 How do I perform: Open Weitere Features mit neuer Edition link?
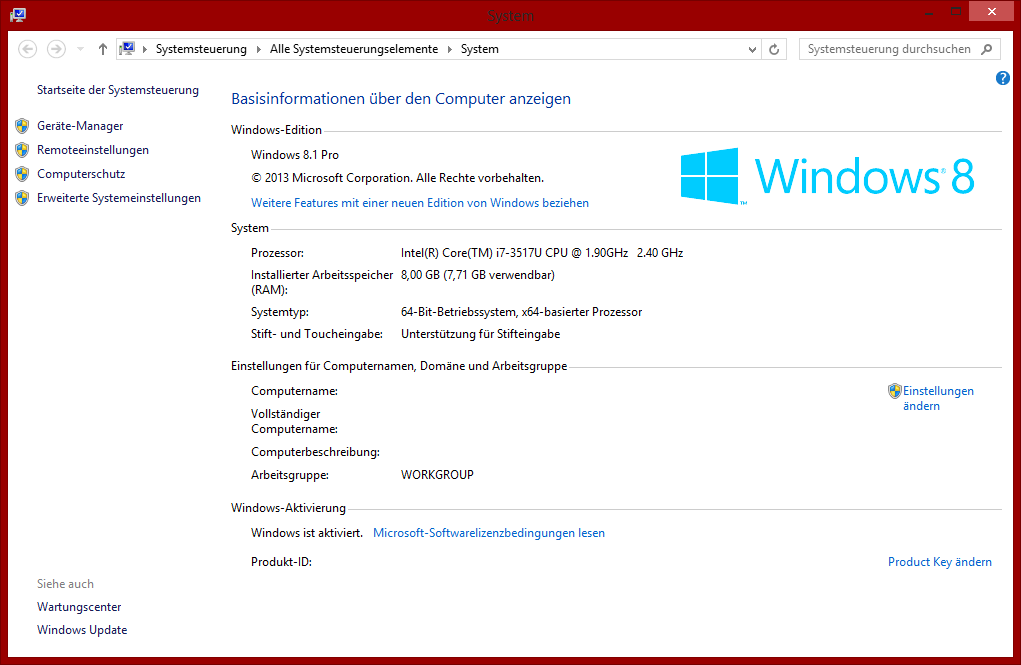pos(420,203)
